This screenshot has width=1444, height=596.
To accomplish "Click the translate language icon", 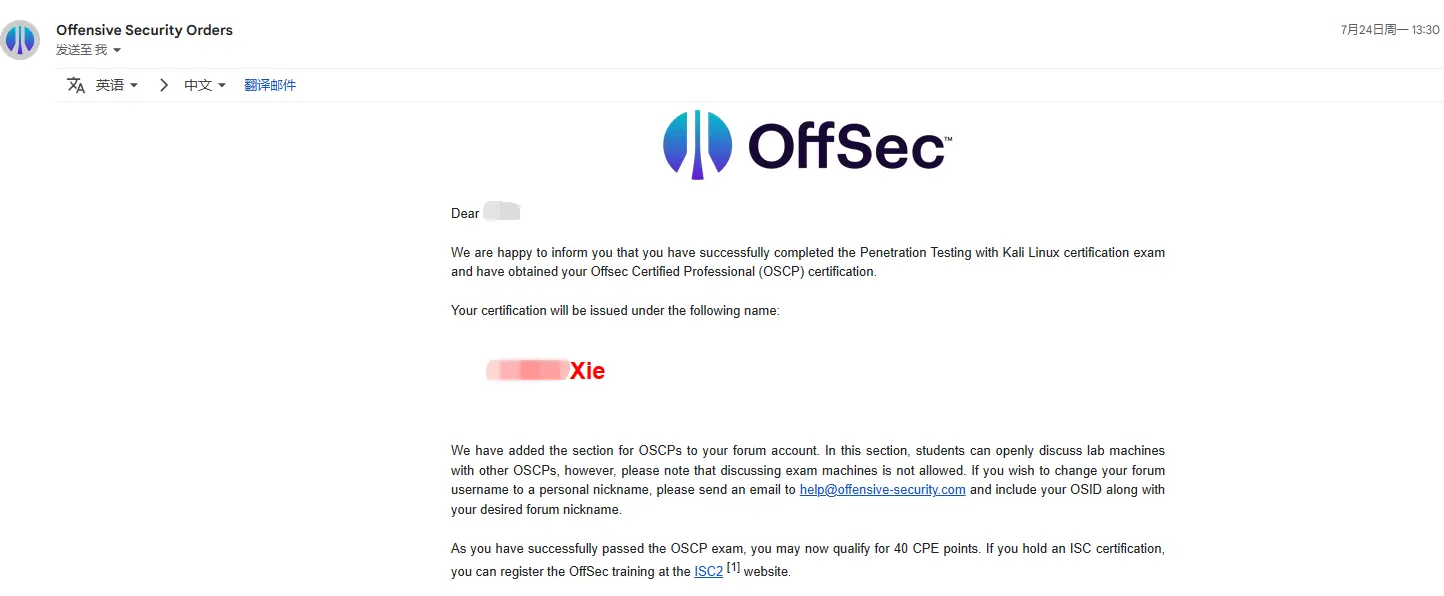I will click(x=76, y=85).
